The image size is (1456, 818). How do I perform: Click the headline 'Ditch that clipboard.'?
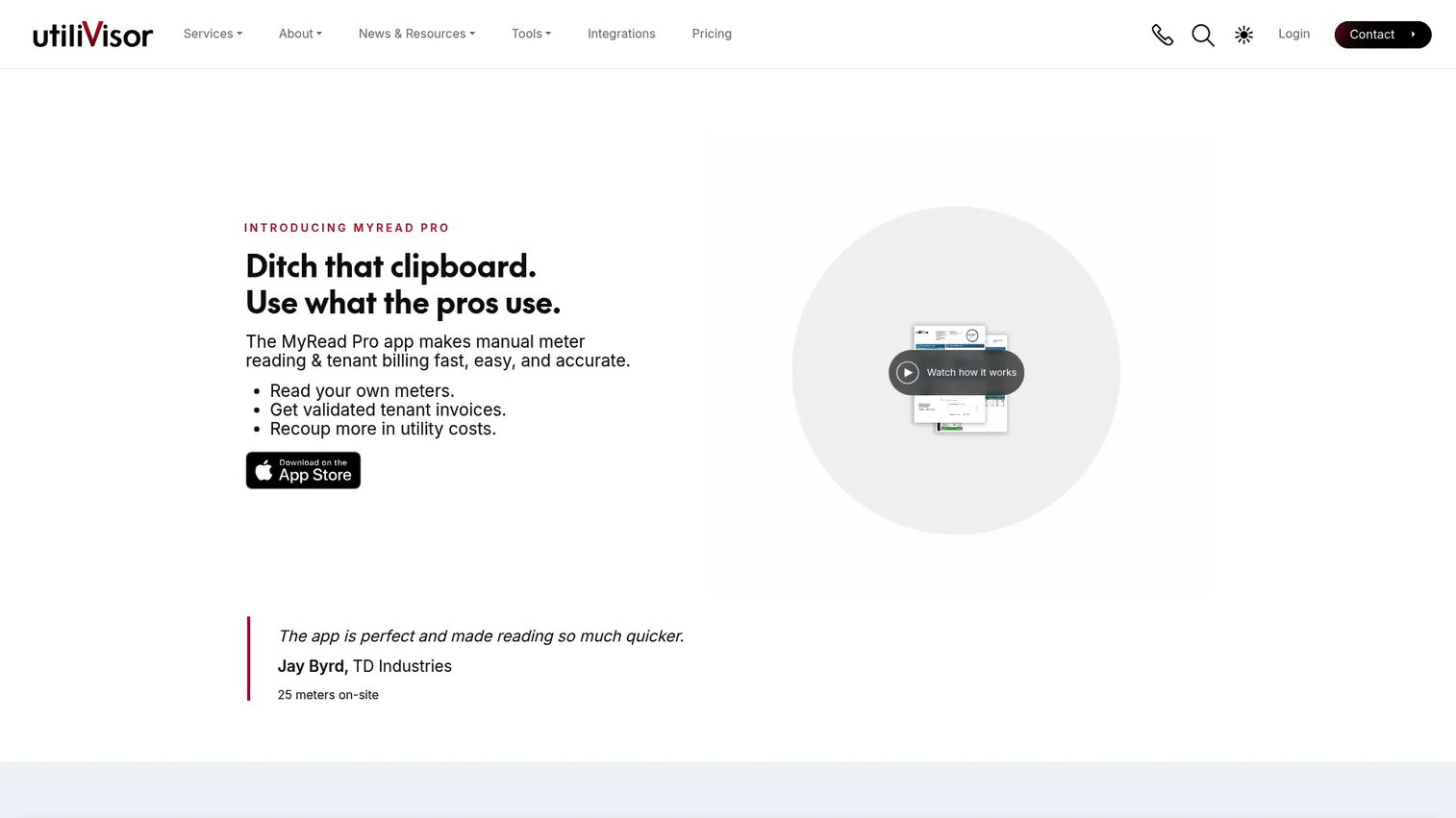click(390, 266)
